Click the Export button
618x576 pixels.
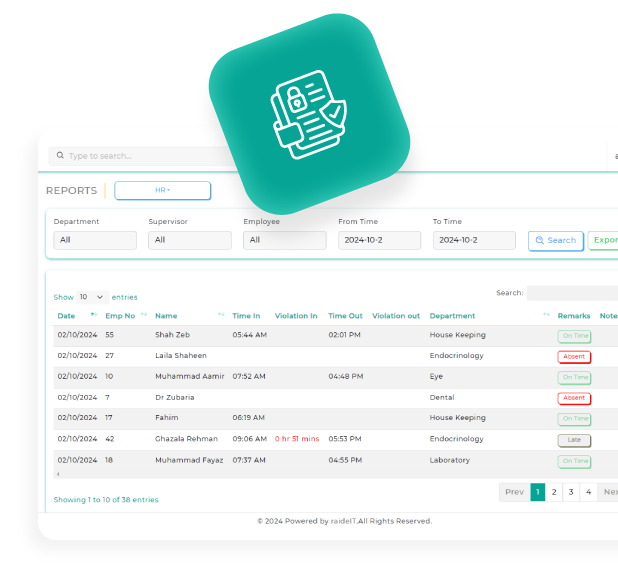tap(604, 240)
